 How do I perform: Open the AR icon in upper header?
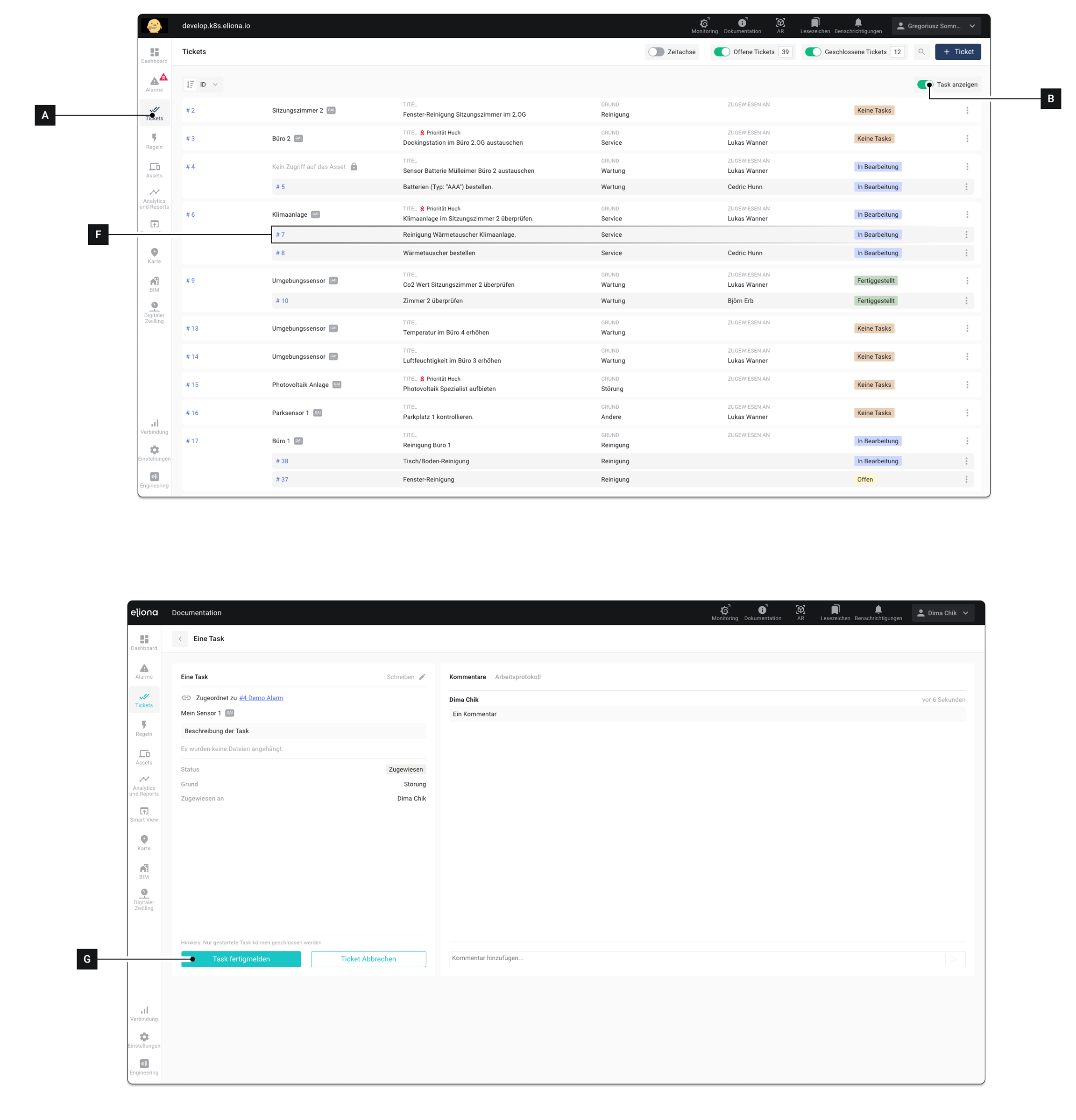[780, 23]
